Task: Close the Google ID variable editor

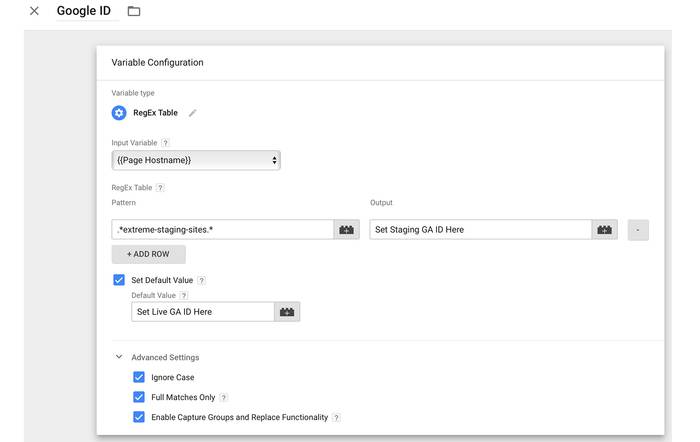Action: (x=34, y=11)
